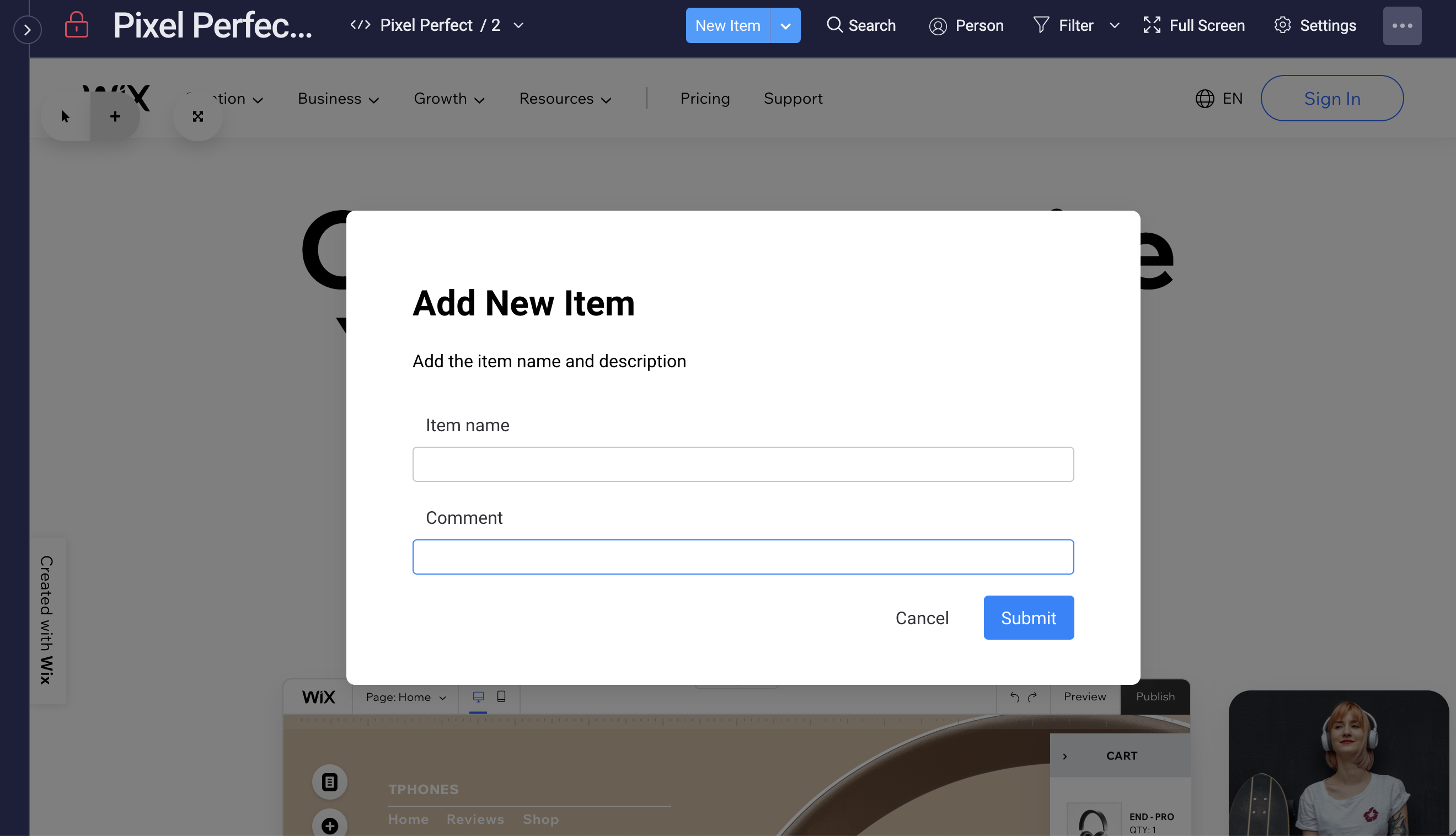Screen dimensions: 1456x836
Task: Open the Person filter
Action: pos(966,25)
